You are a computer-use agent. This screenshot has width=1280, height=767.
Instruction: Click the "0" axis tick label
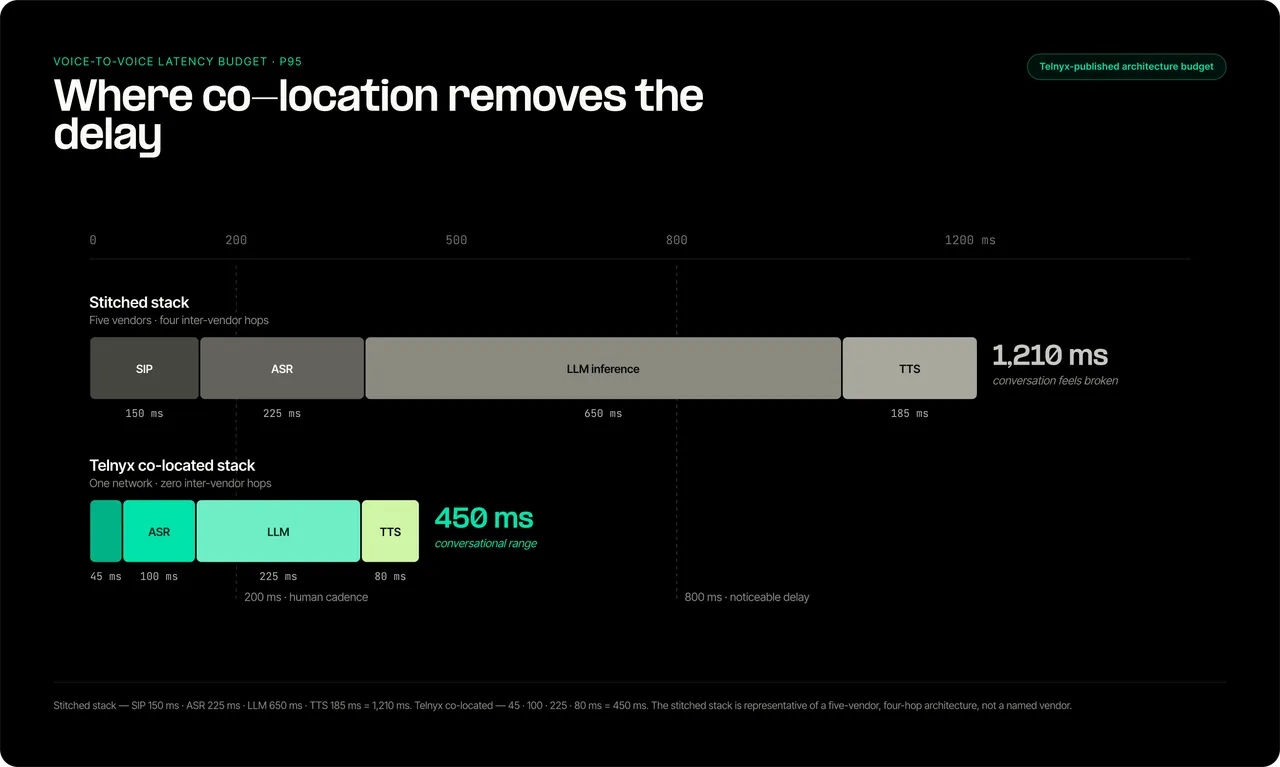(93, 240)
